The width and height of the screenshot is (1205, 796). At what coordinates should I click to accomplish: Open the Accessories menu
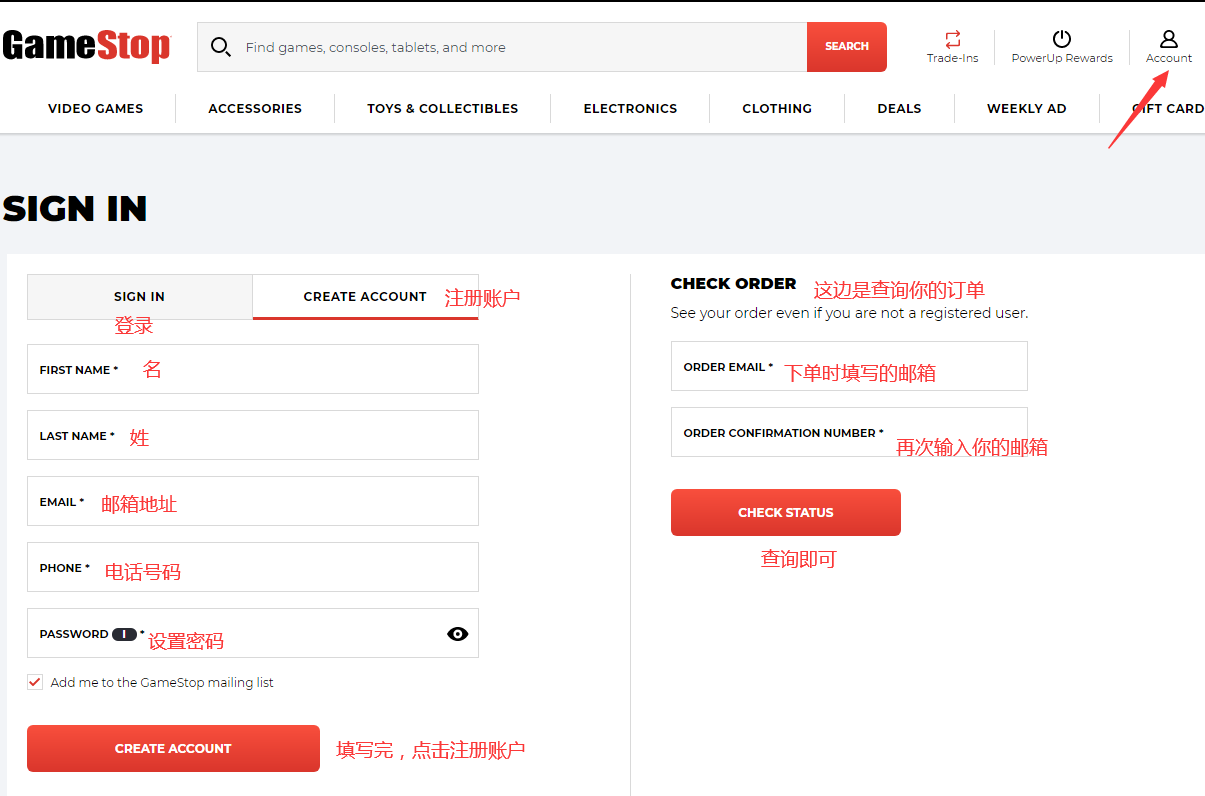[255, 108]
